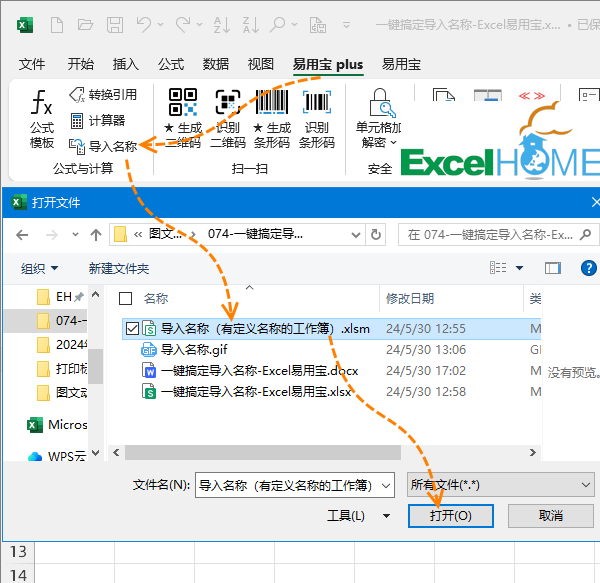Switch to the 视图 ribbon tab
Viewport: 600px width, 583px height.
pyautogui.click(x=261, y=64)
